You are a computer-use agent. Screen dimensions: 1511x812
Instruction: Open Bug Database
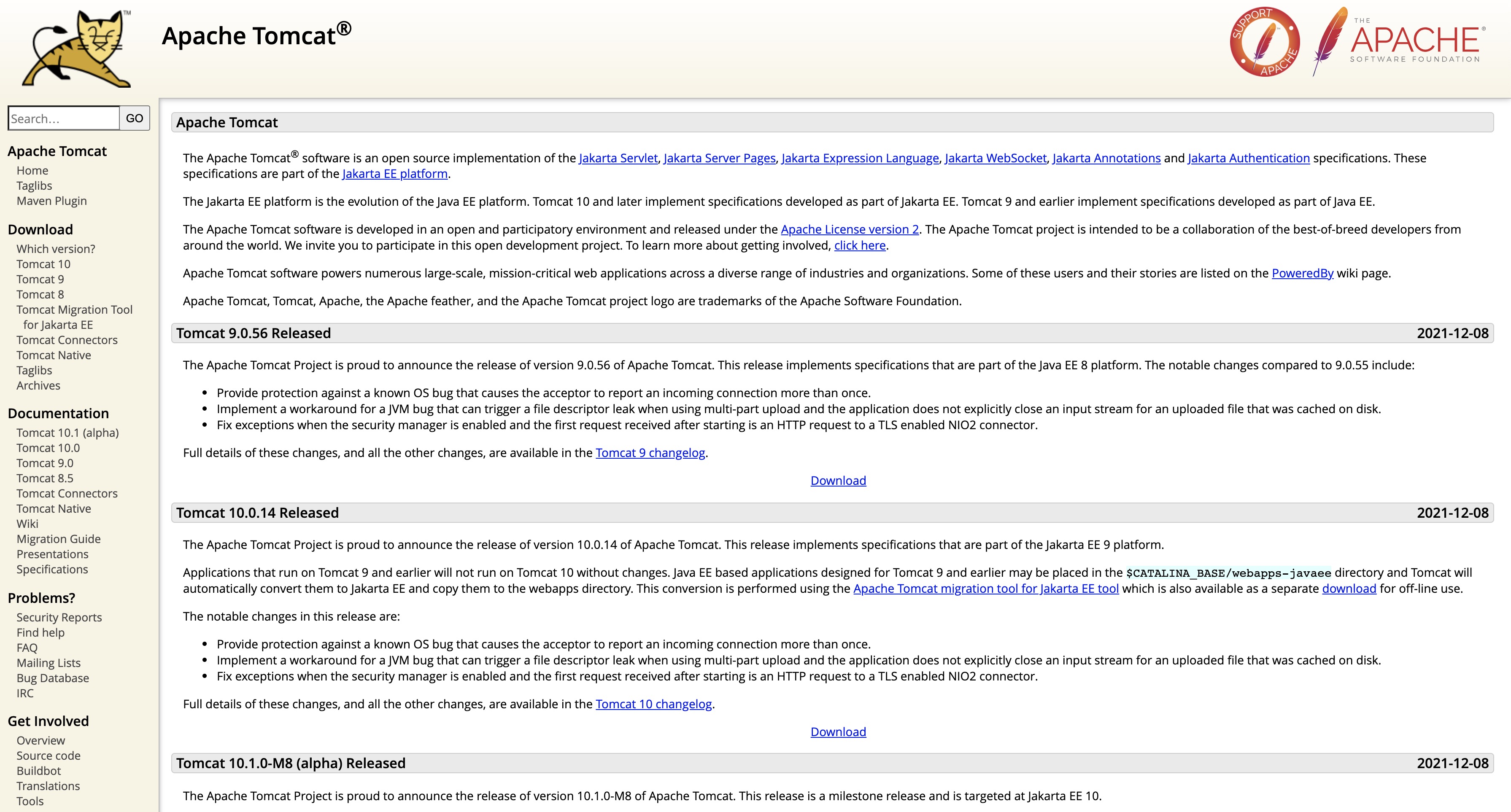tap(53, 678)
